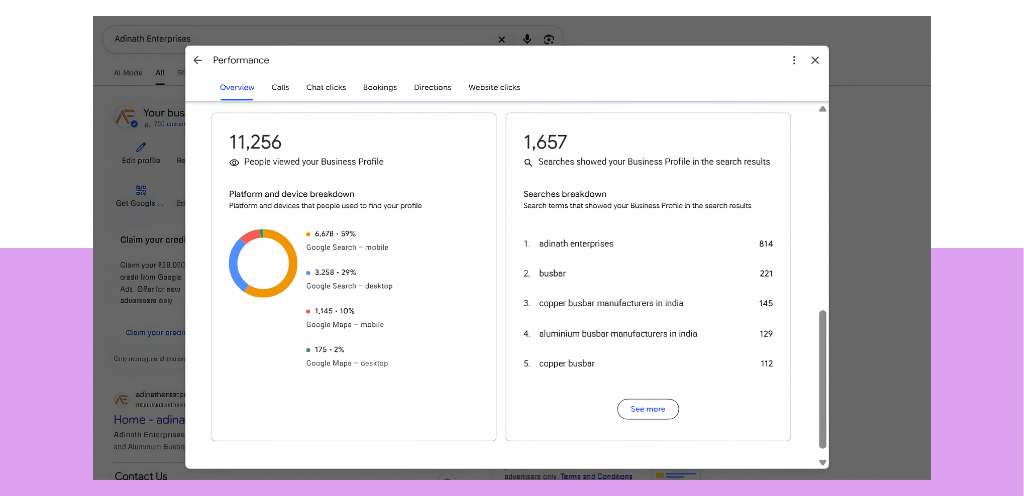Image resolution: width=1024 pixels, height=496 pixels.
Task: Click the See more button
Action: tap(648, 409)
